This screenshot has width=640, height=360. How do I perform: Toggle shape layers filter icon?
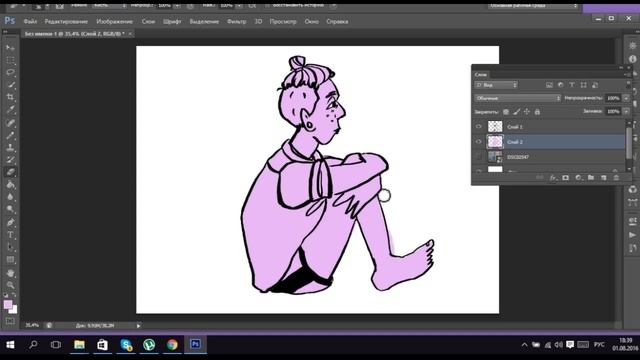(x=583, y=85)
